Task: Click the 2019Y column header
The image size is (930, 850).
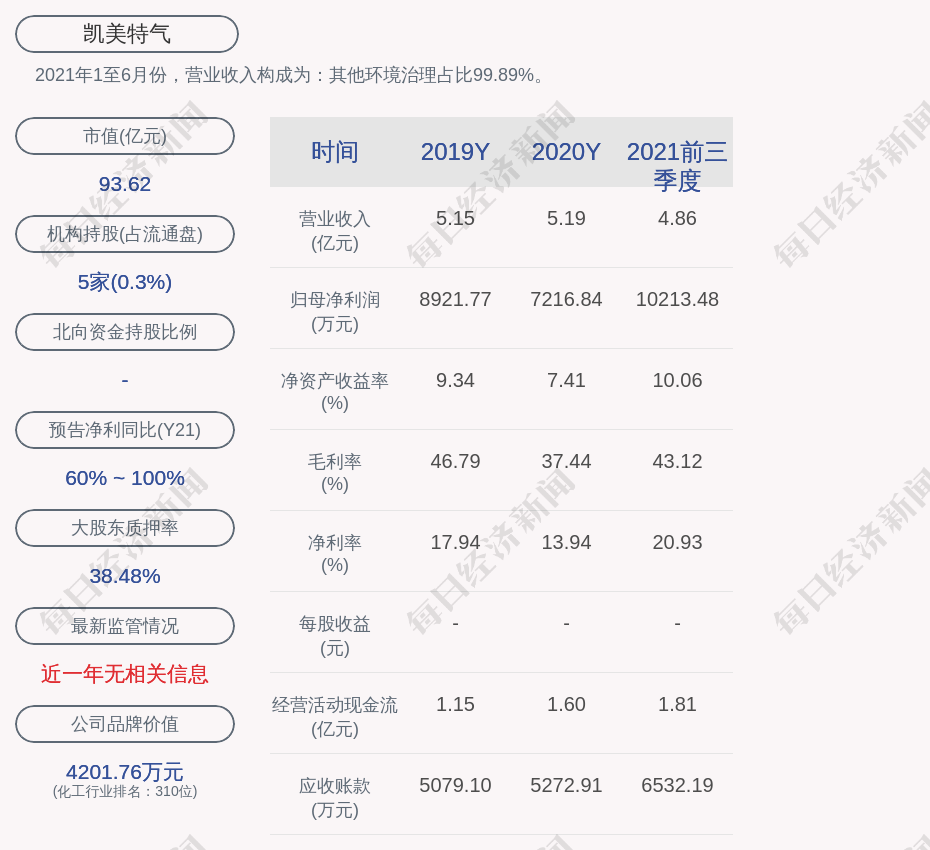Action: [455, 152]
